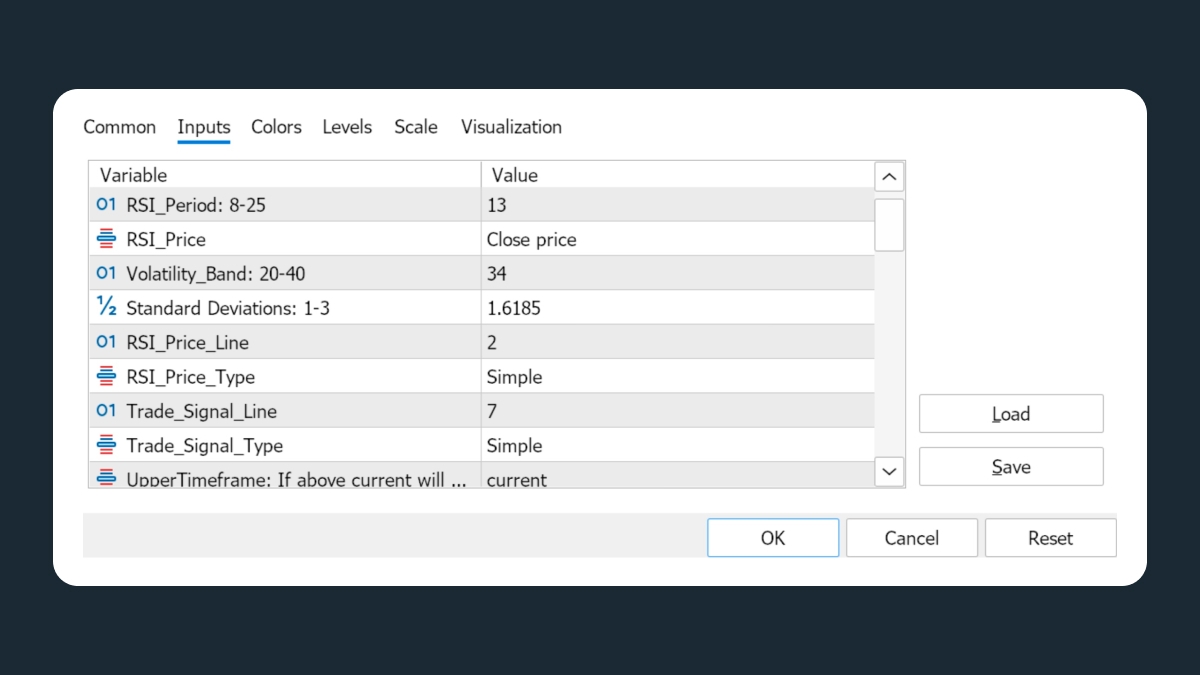Confirm settings with the OK button
Screen dimensions: 1200x675
773,538
